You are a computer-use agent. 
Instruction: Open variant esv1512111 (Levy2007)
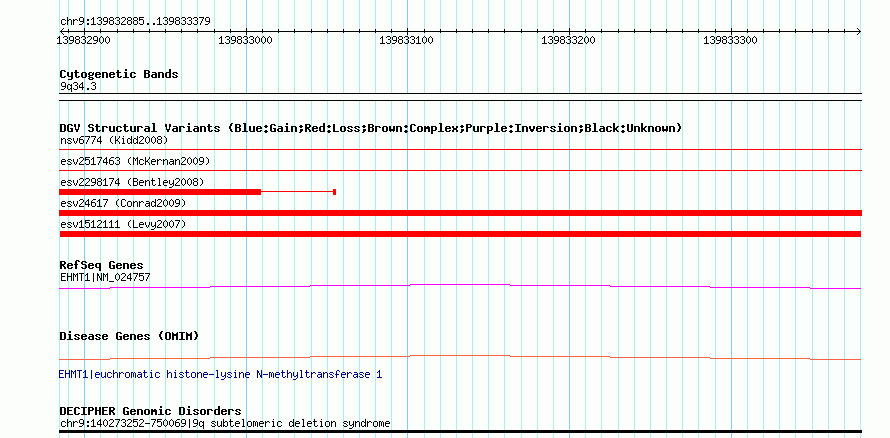click(x=123, y=224)
